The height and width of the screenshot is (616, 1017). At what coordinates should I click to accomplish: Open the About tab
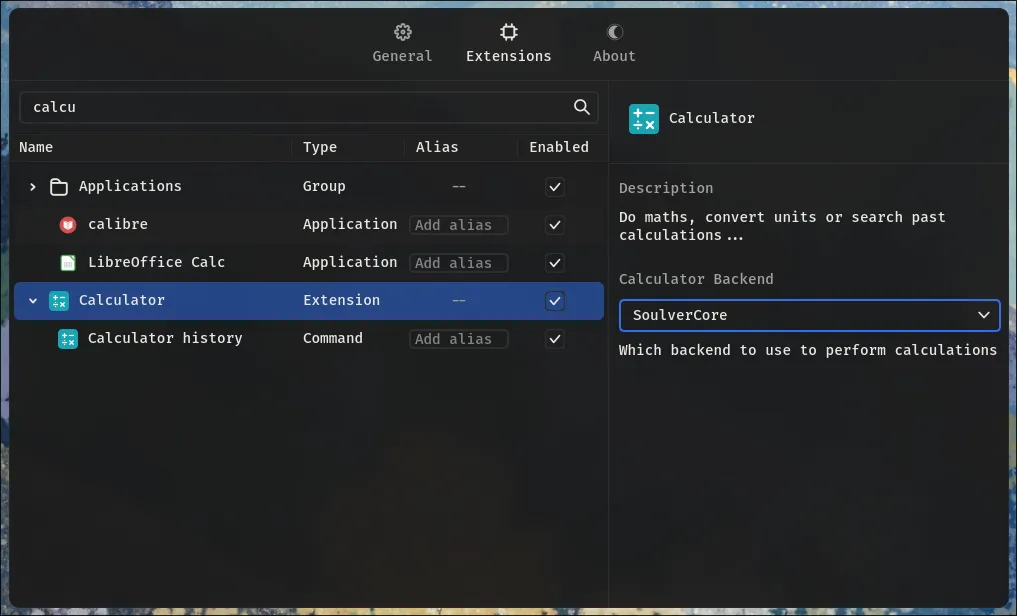[614, 44]
